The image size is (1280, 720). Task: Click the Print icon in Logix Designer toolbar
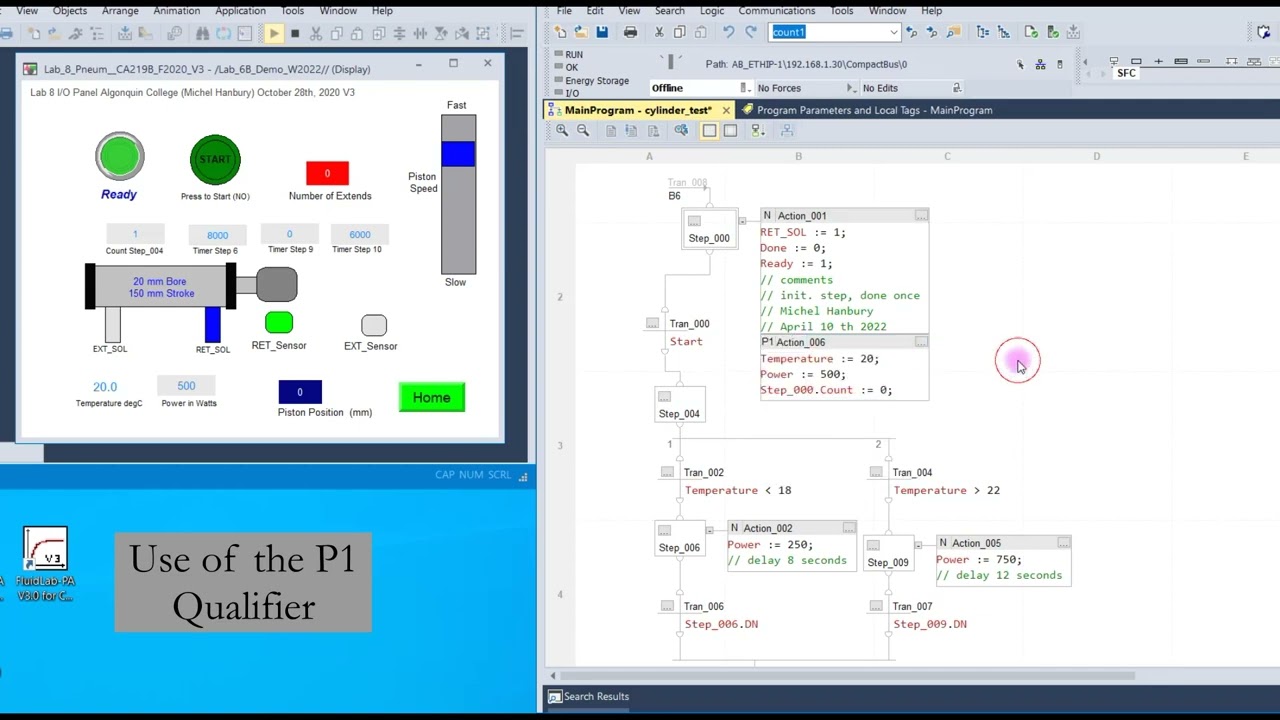630,32
